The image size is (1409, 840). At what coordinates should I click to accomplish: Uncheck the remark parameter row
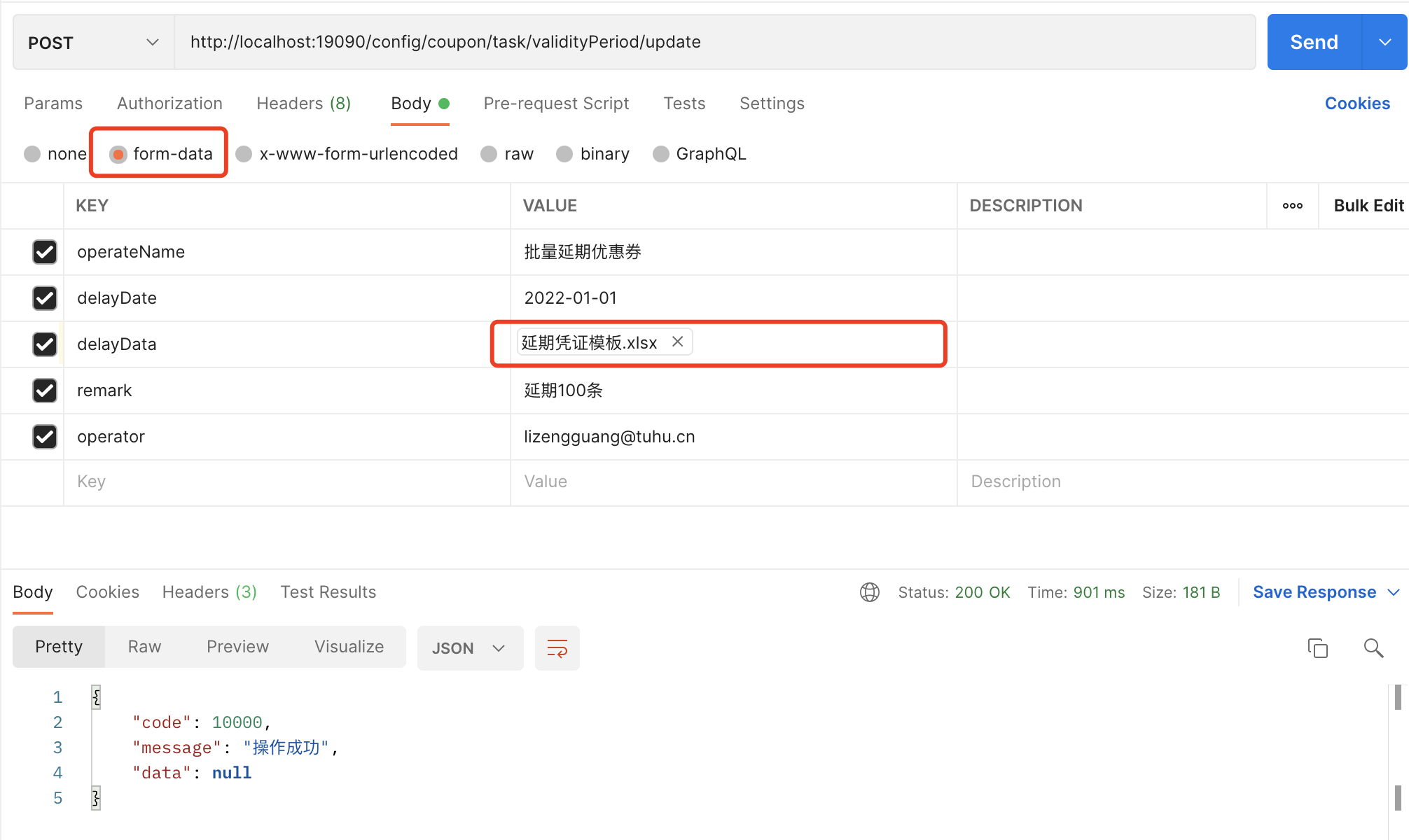tap(45, 391)
